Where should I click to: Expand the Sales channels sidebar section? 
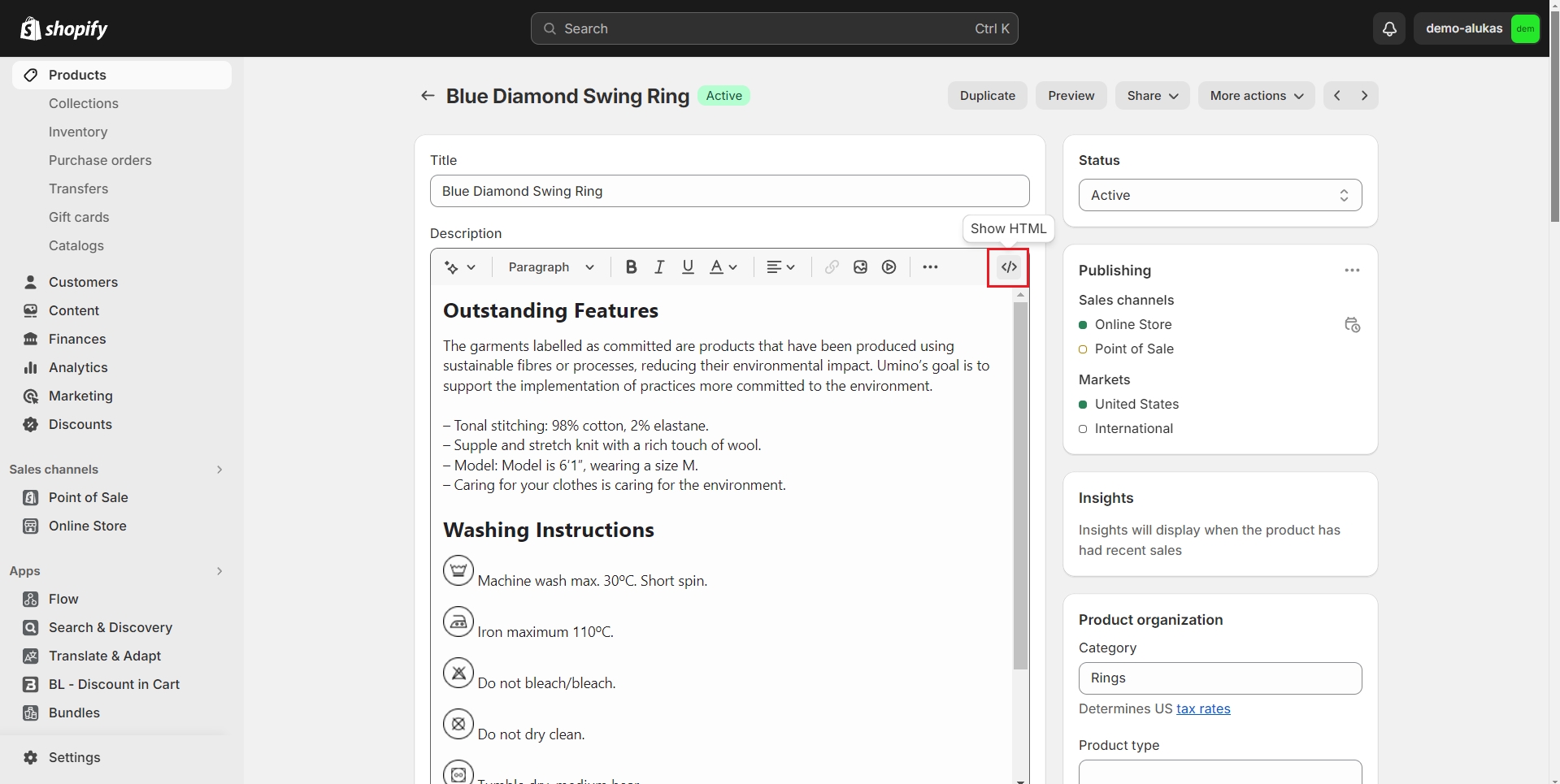click(219, 470)
